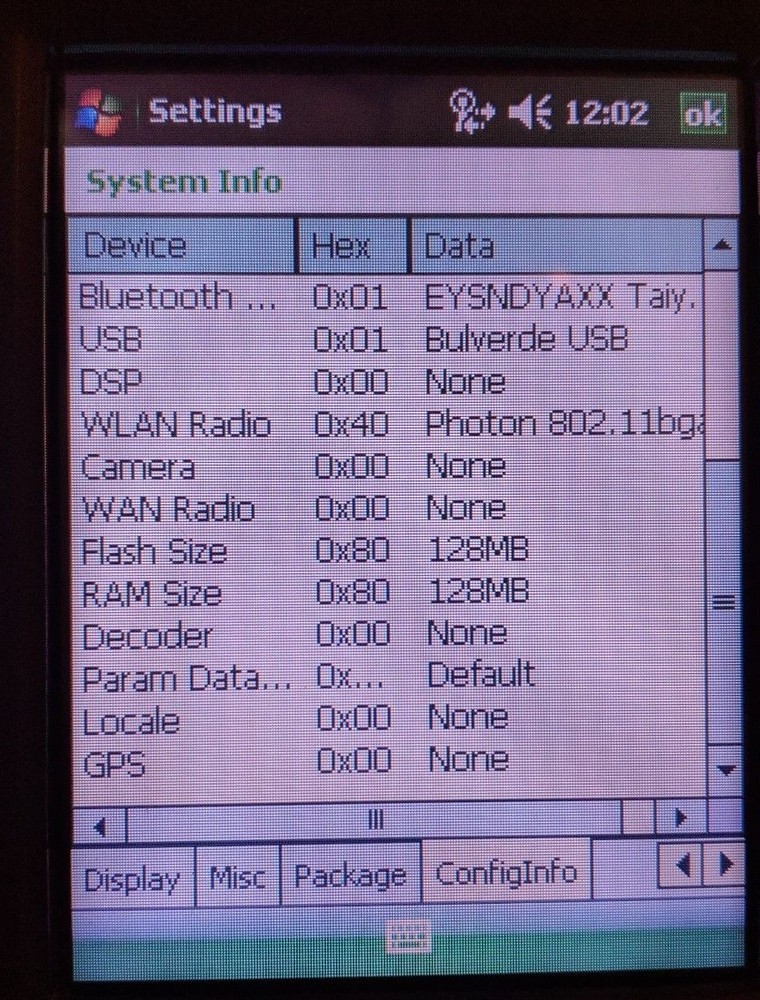Confirm with the ok button
The image size is (760, 1000).
pyautogui.click(x=703, y=114)
